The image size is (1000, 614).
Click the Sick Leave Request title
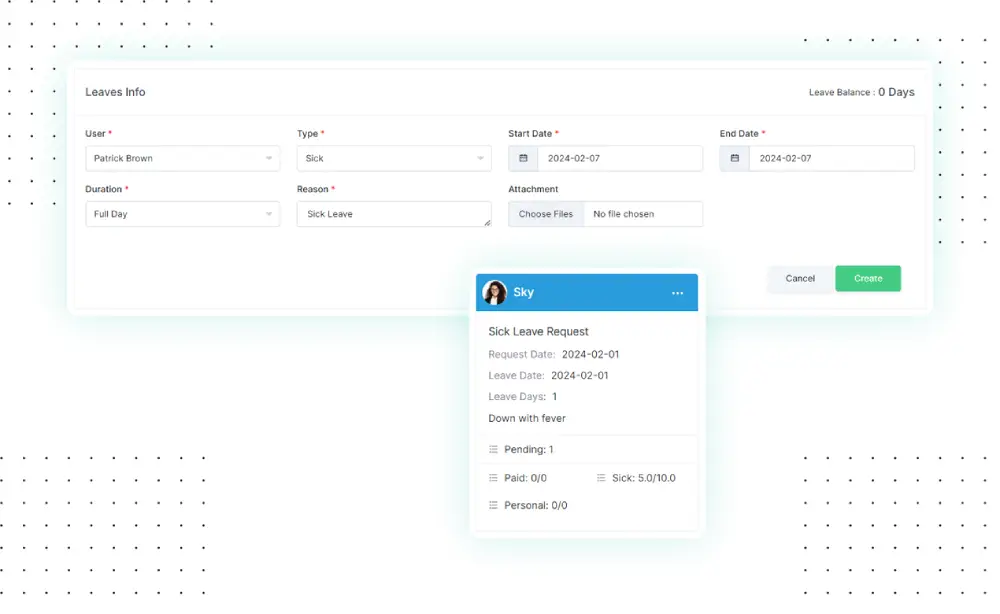(x=538, y=331)
